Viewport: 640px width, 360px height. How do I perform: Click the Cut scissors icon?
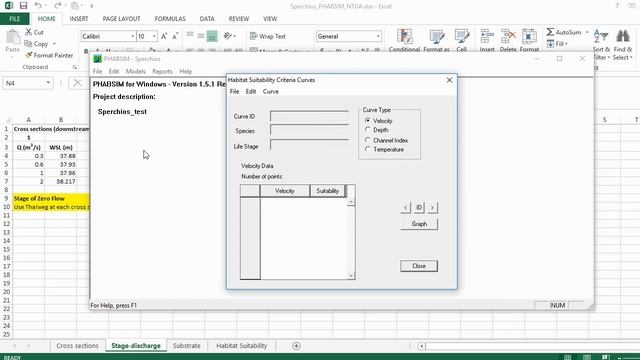click(x=29, y=32)
